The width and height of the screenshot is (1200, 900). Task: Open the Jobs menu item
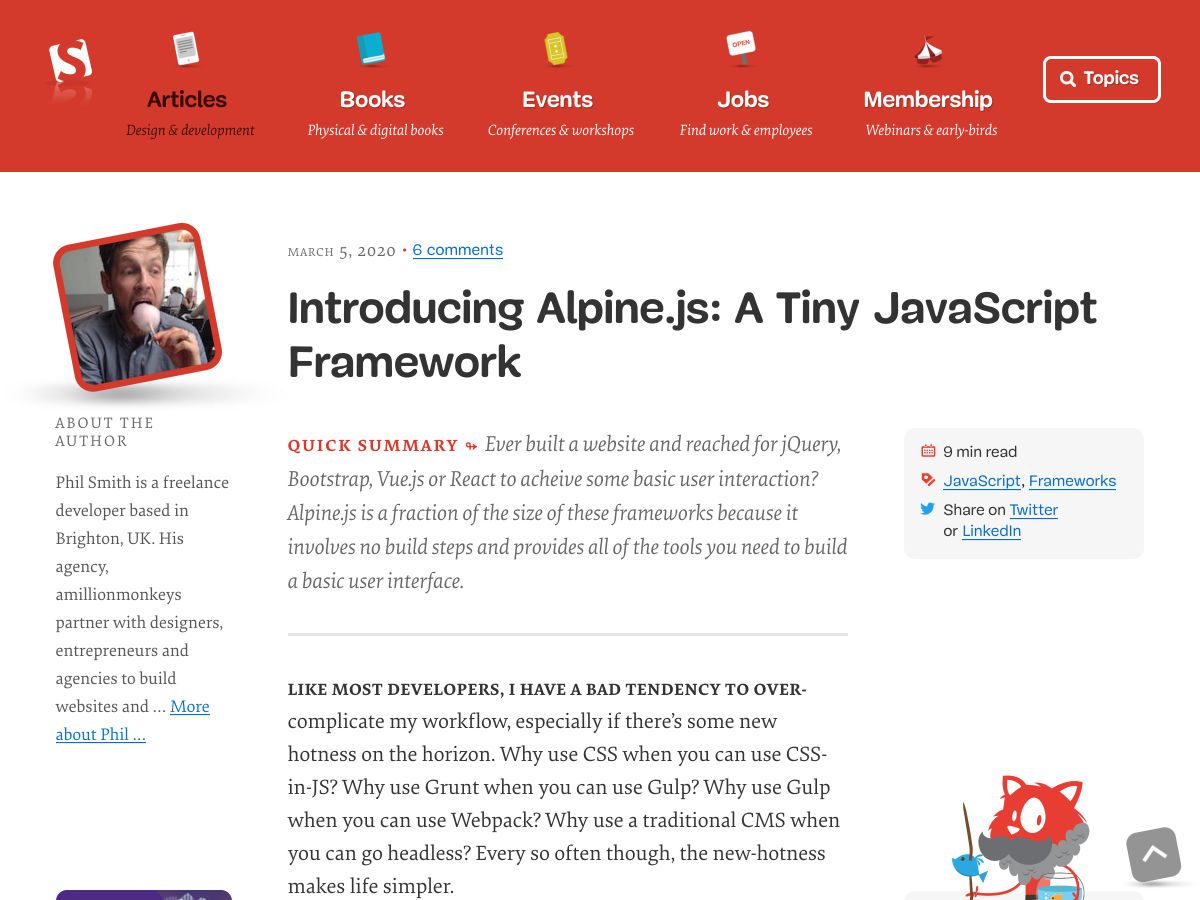(743, 99)
